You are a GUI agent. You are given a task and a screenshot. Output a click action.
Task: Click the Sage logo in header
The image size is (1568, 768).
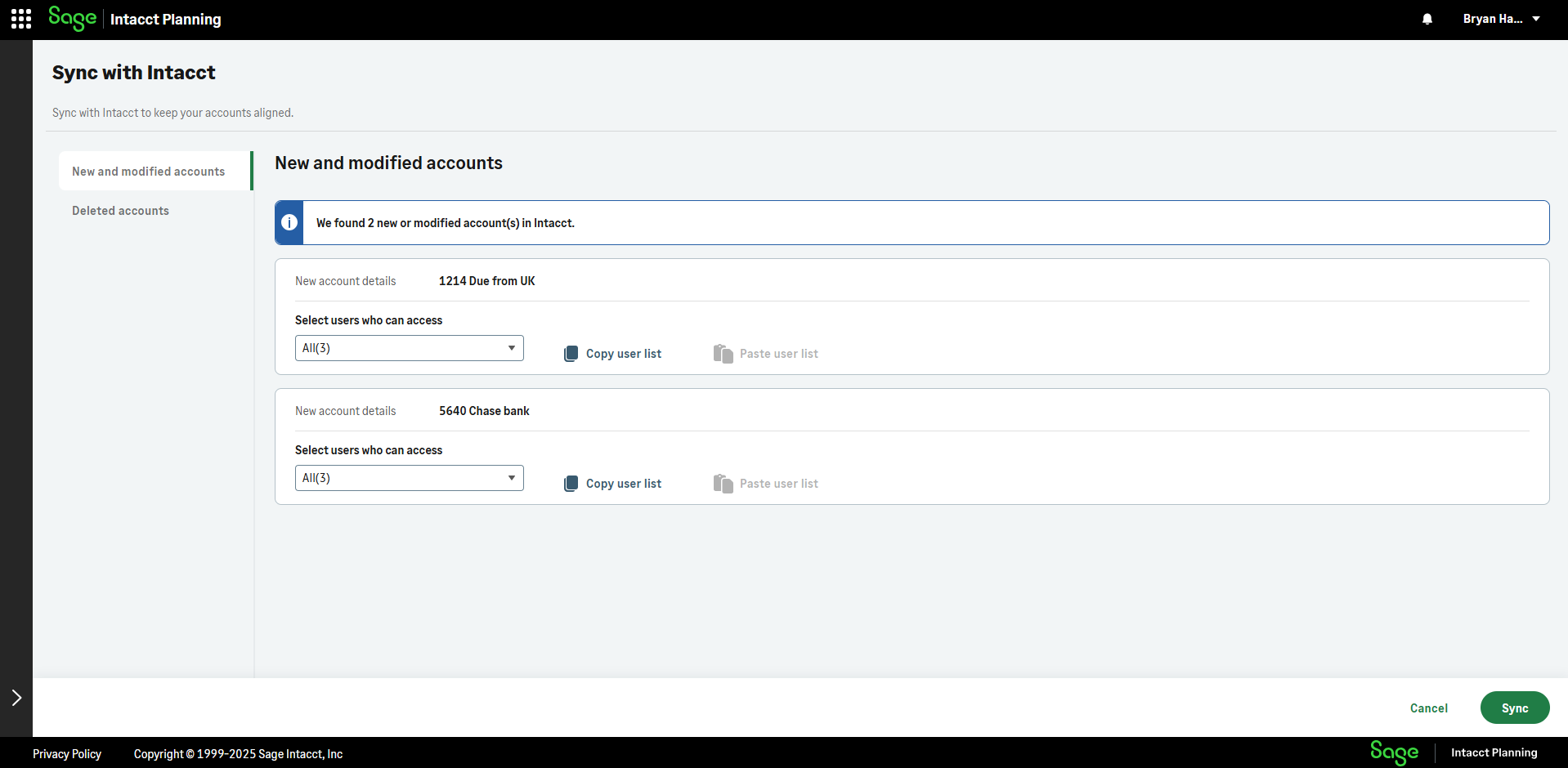pos(72,18)
